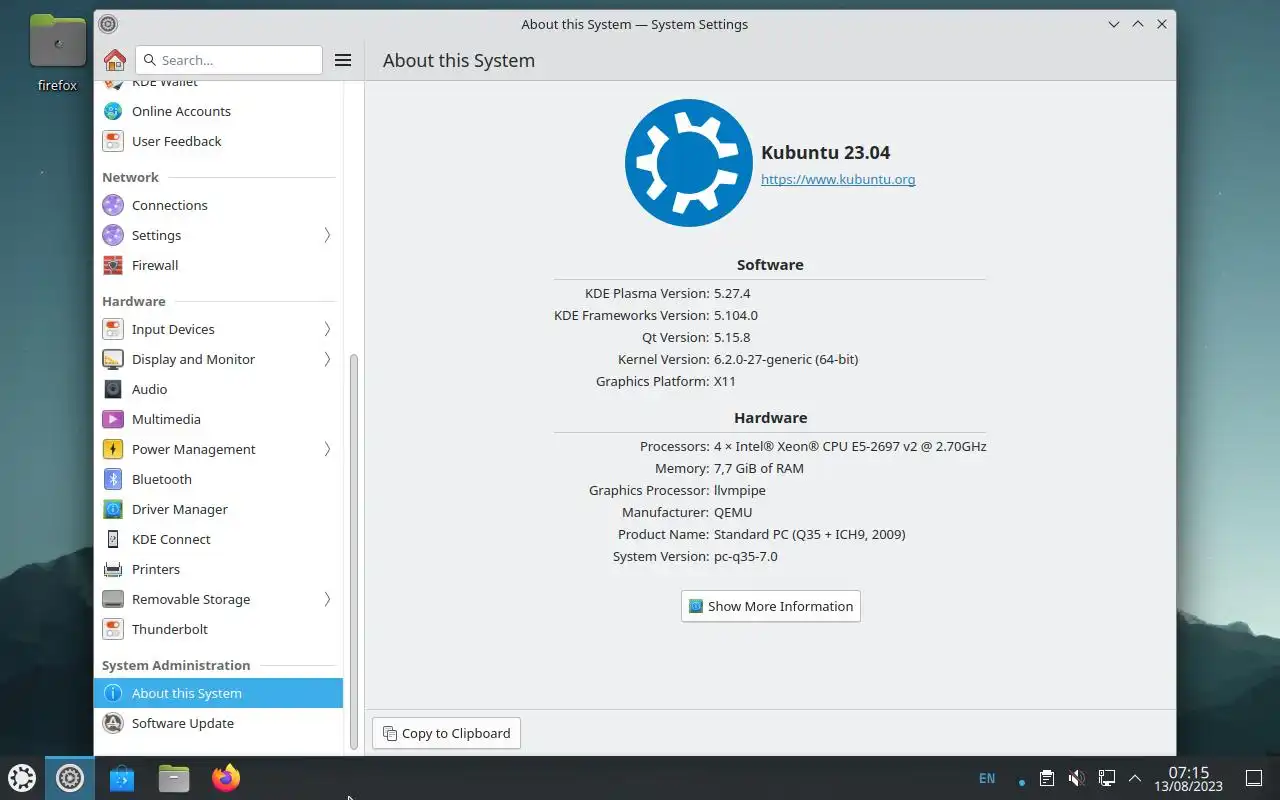The height and width of the screenshot is (800, 1280).
Task: Open the kubuntu.org website link
Action: pyautogui.click(x=838, y=179)
